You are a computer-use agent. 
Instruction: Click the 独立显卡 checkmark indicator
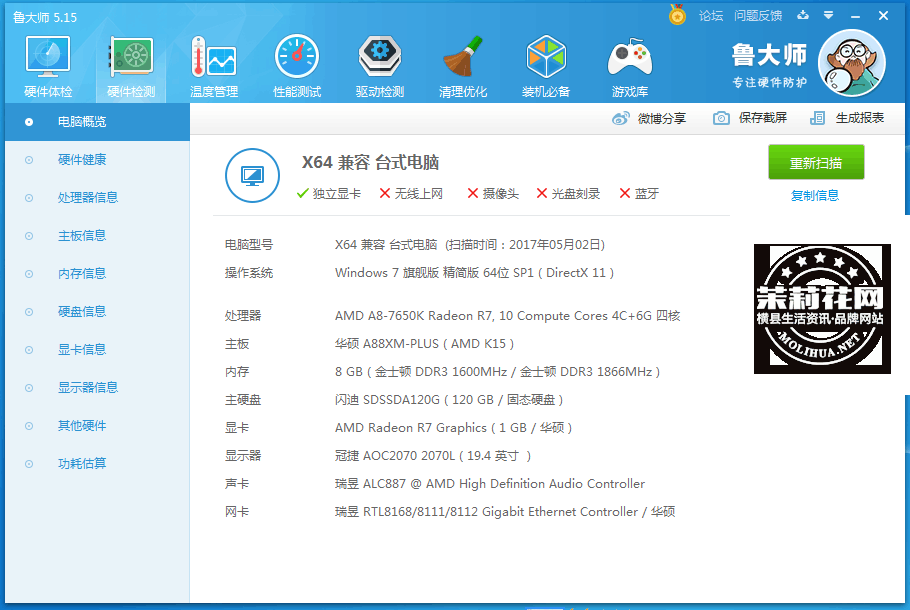click(x=328, y=194)
